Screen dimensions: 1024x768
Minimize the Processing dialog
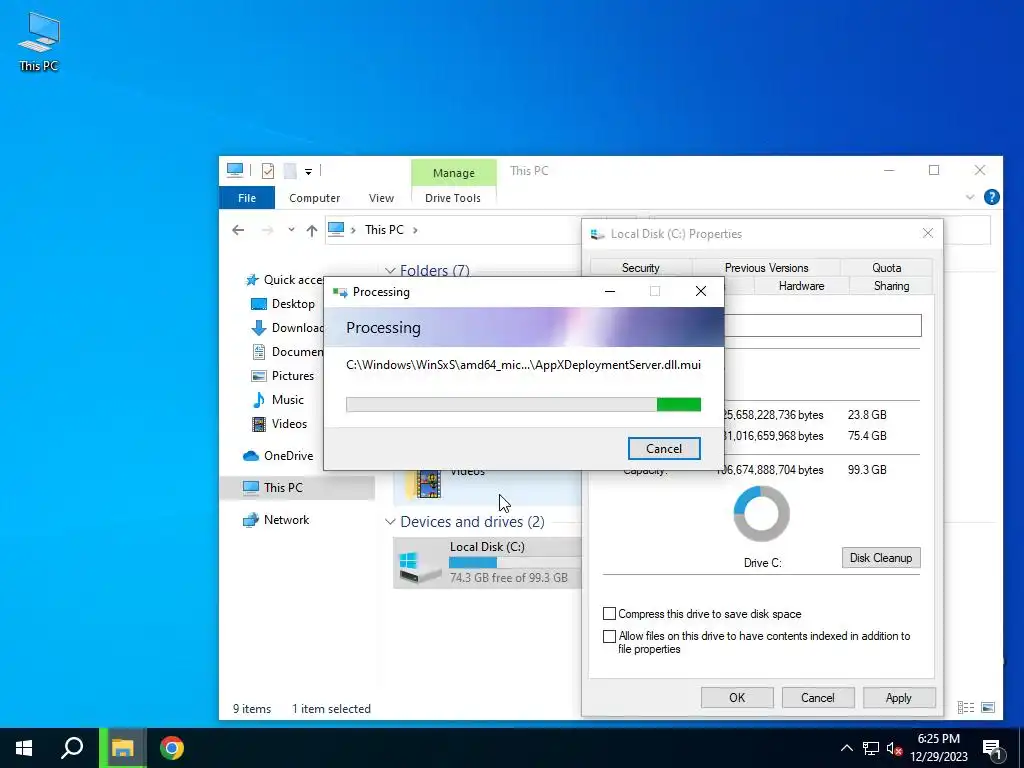point(609,291)
